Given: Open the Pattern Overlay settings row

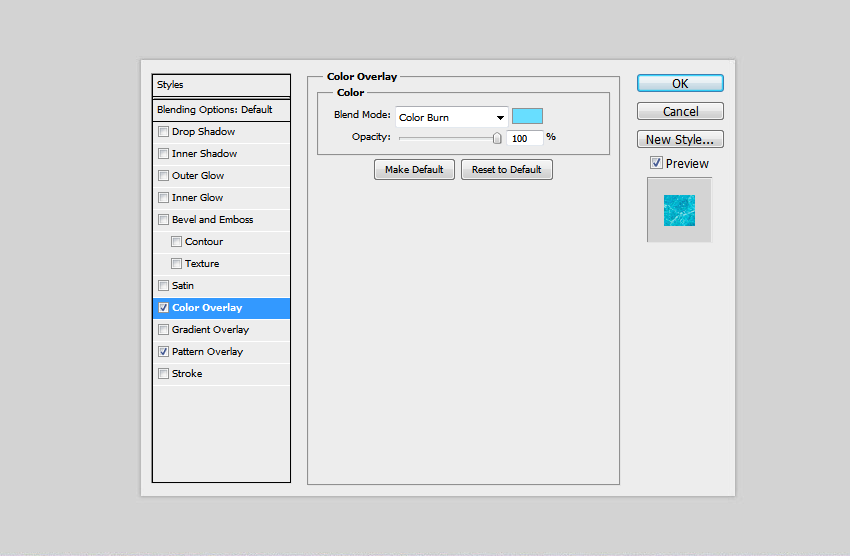Looking at the screenshot, I should [221, 352].
